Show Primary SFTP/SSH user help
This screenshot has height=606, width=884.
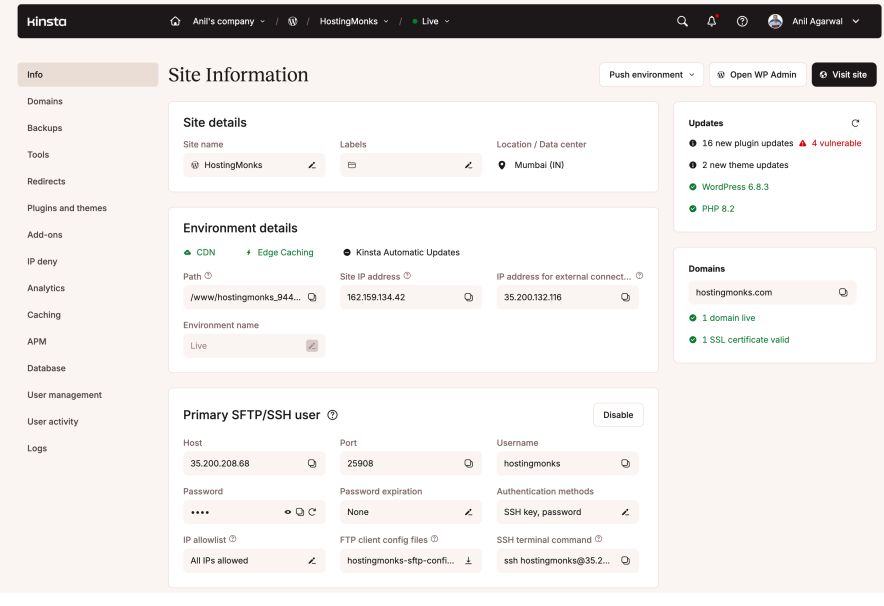pyautogui.click(x=333, y=415)
